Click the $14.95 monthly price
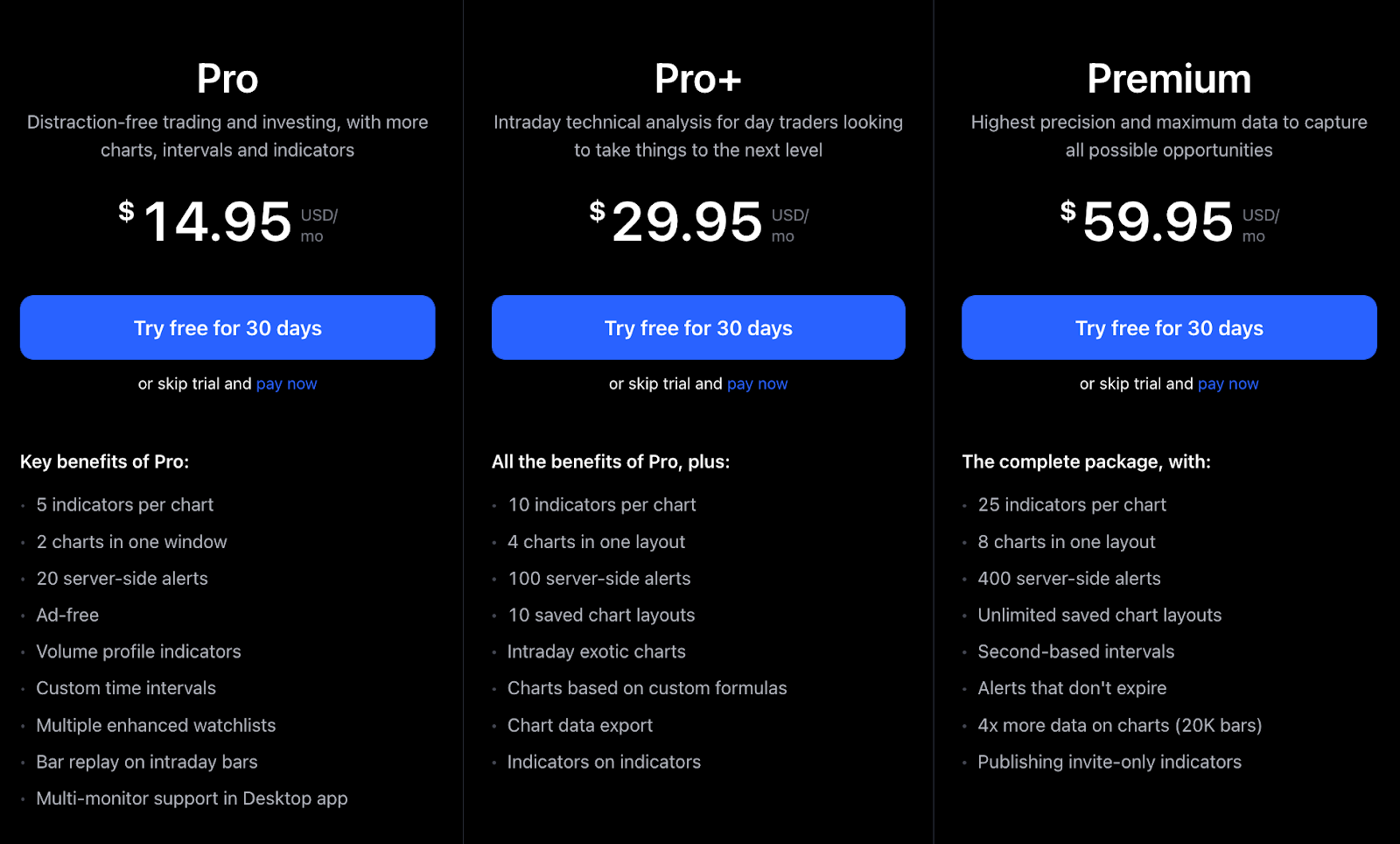This screenshot has width=1400, height=844. point(218,222)
